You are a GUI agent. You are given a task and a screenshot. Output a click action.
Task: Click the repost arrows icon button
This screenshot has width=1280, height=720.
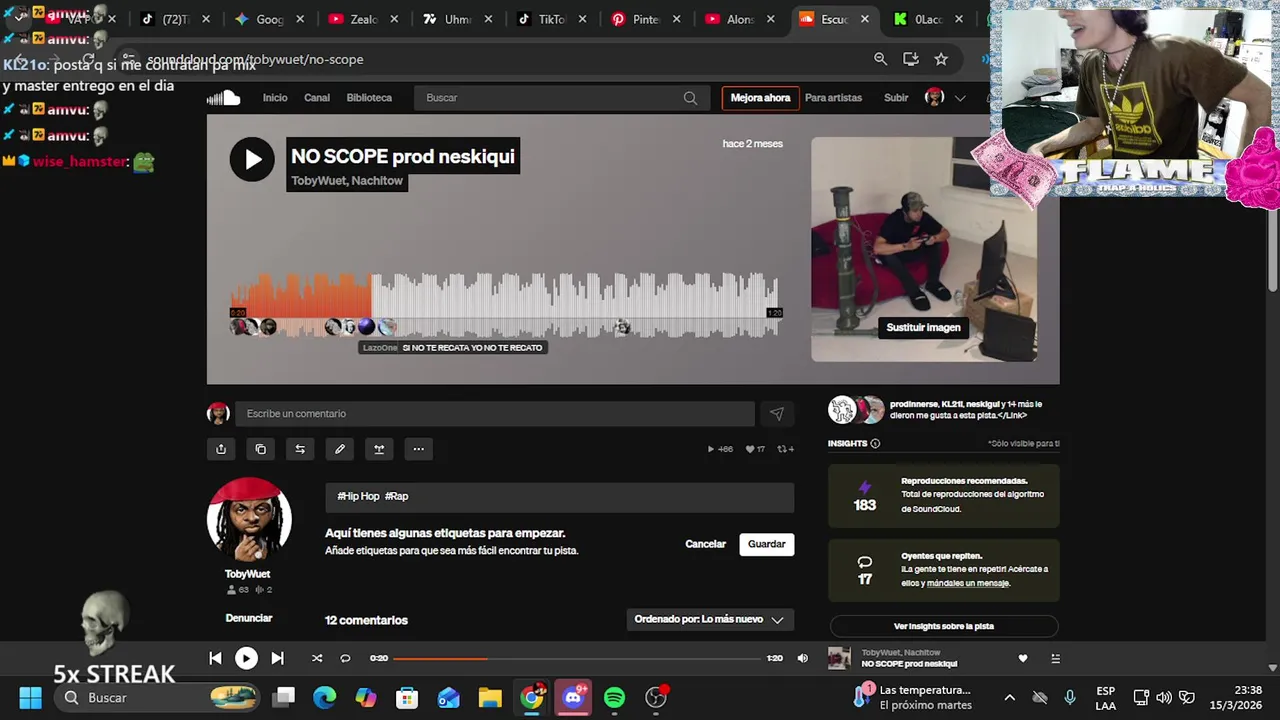point(300,449)
